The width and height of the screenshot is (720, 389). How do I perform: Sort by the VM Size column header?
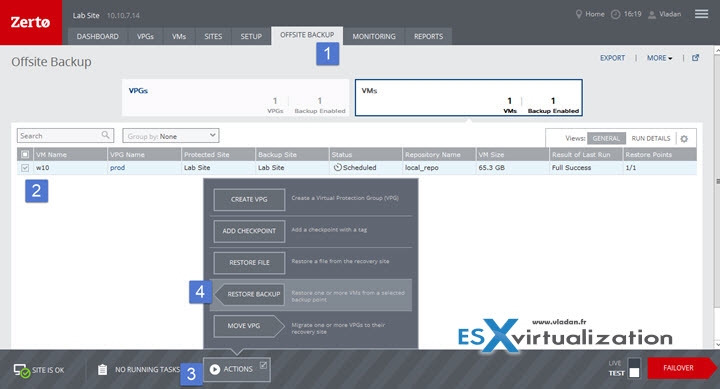(512, 154)
